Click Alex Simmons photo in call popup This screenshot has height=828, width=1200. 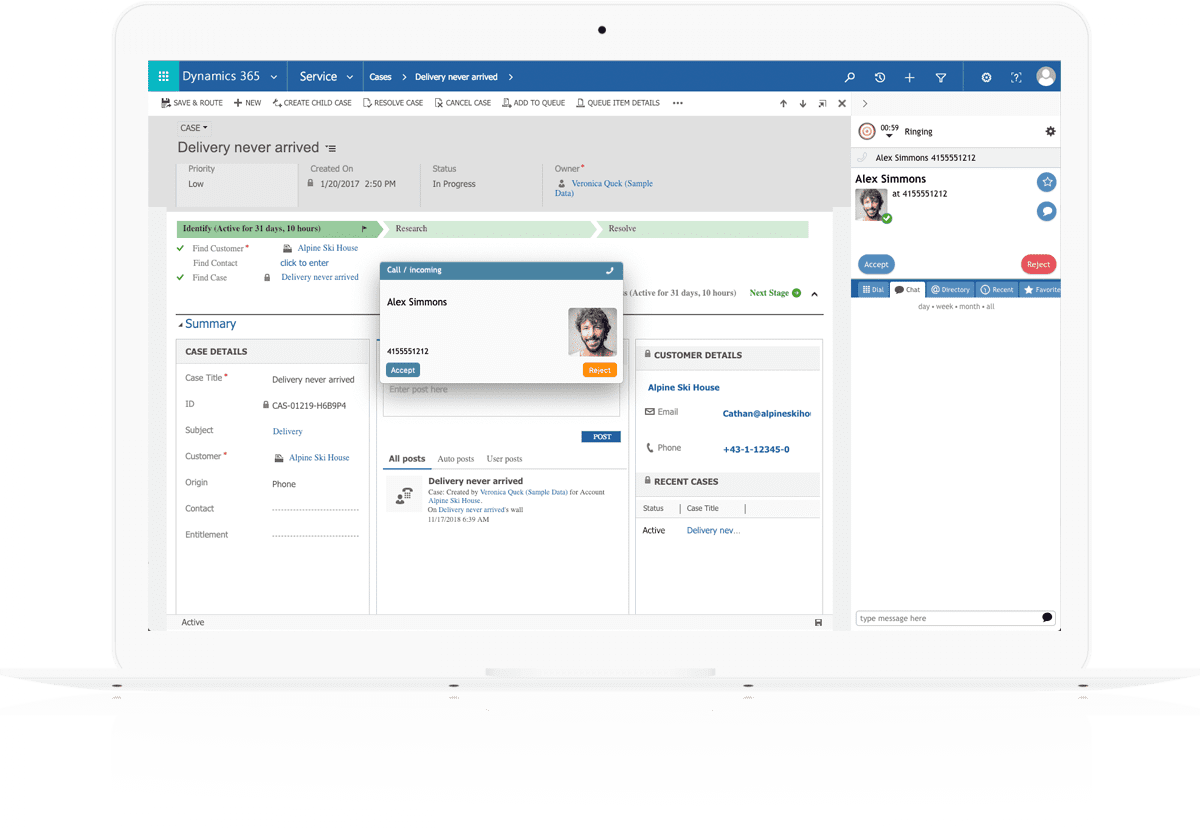(593, 332)
